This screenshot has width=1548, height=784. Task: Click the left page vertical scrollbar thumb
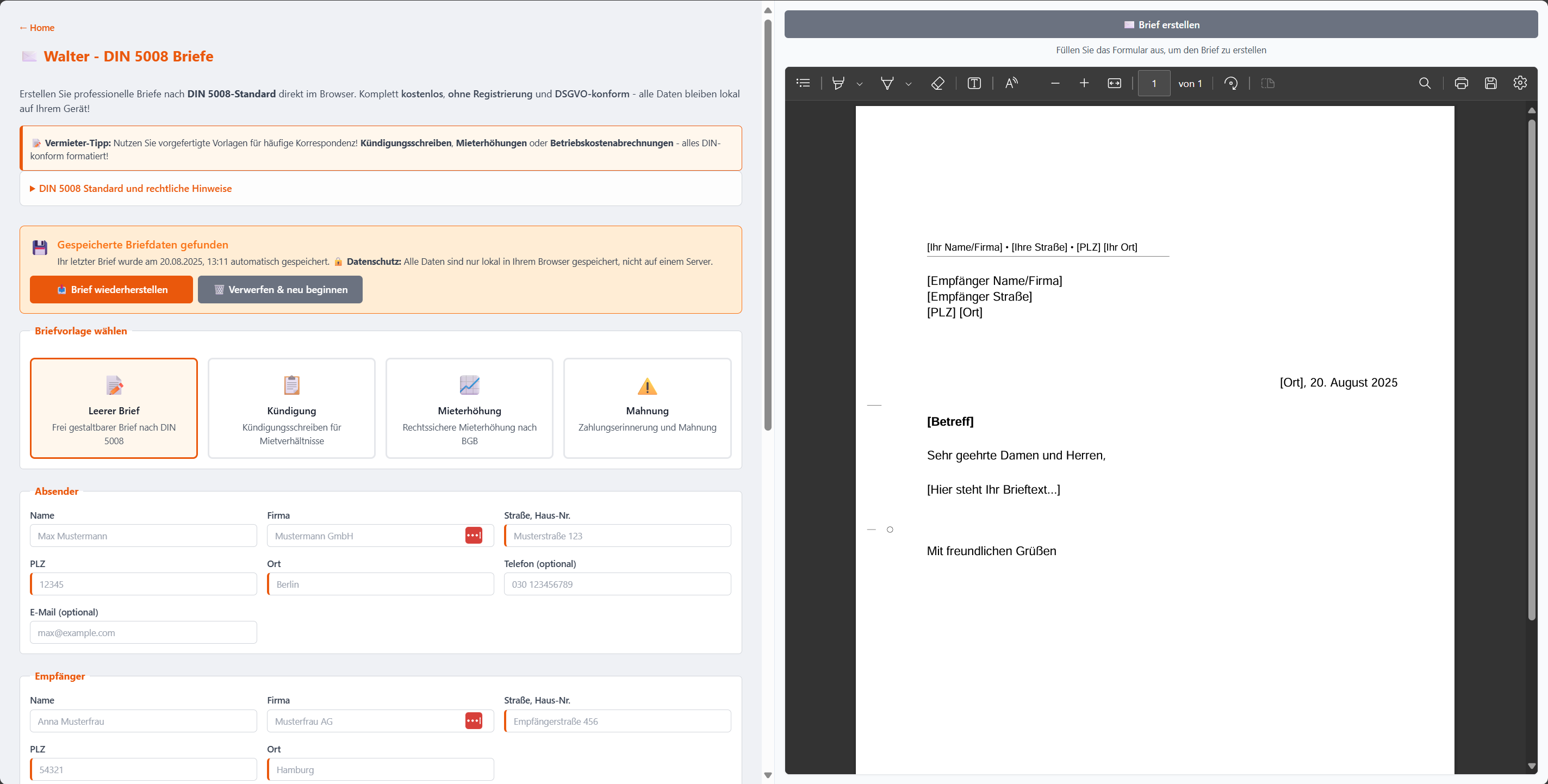767,225
